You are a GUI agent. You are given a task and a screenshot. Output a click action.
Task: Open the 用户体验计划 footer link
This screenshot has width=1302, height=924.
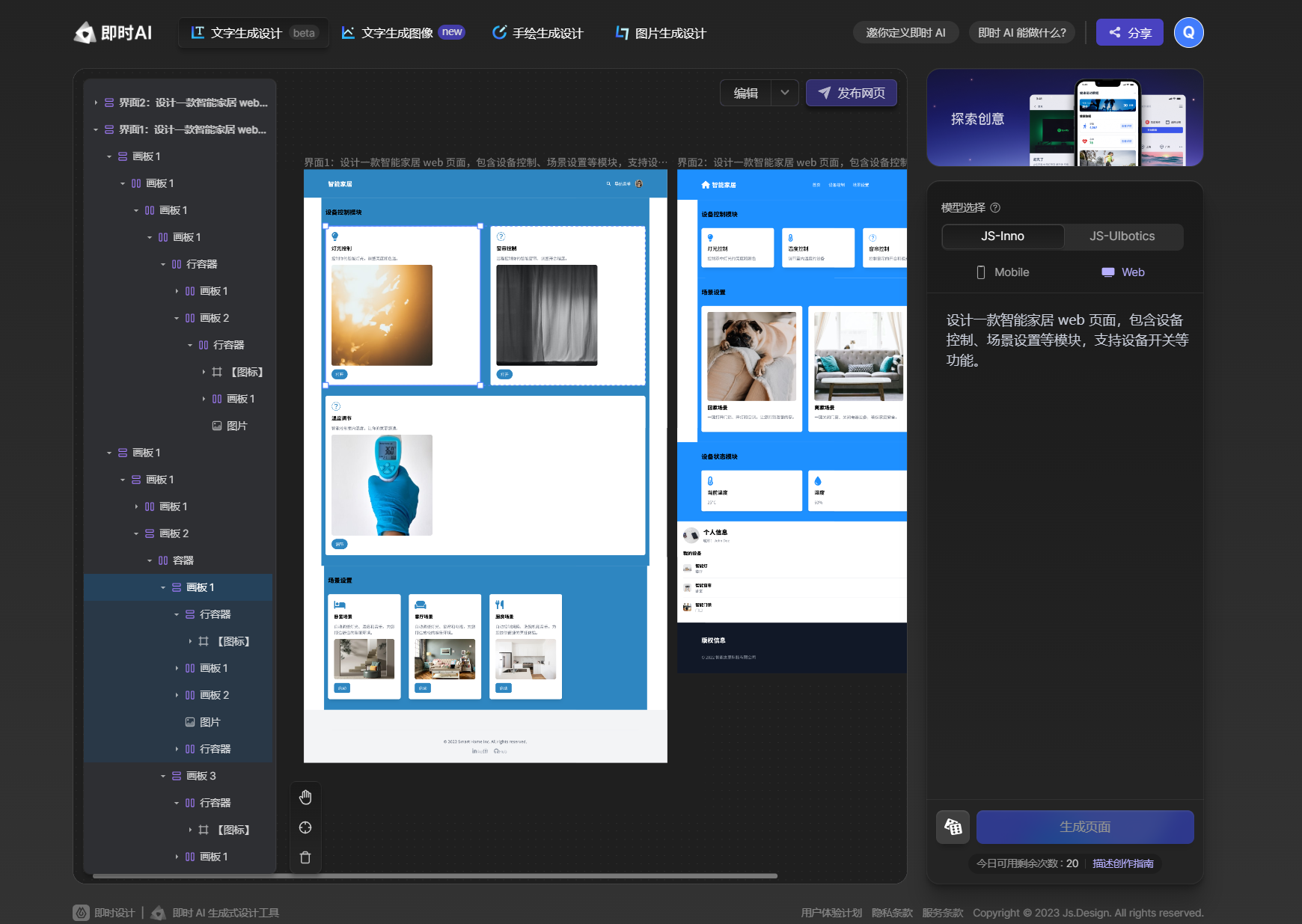(831, 913)
